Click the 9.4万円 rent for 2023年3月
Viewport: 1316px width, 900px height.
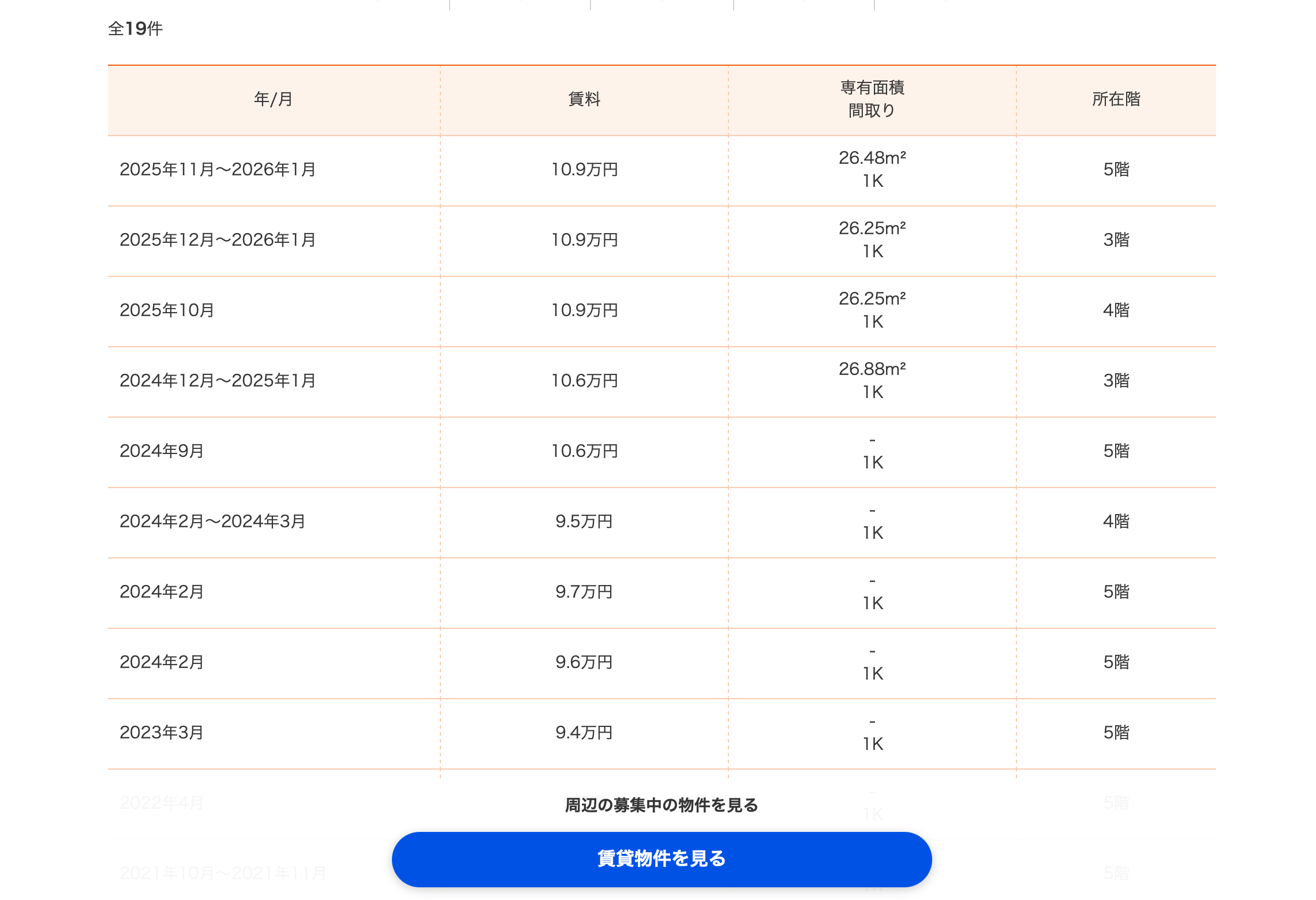(x=584, y=733)
